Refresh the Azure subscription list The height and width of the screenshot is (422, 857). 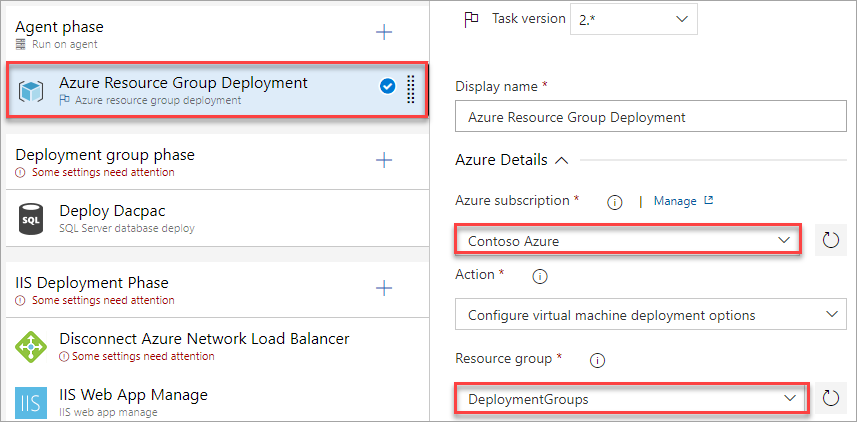pos(831,241)
